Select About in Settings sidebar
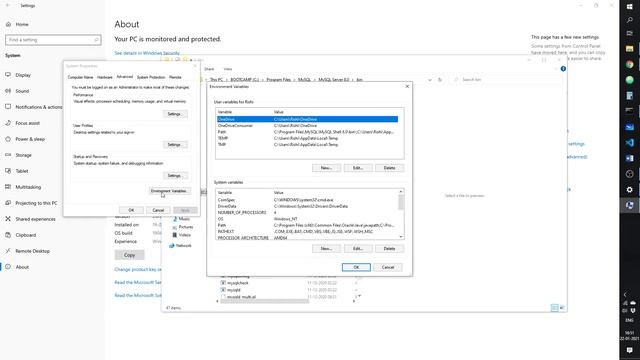This screenshot has width=640, height=360. tap(17, 267)
